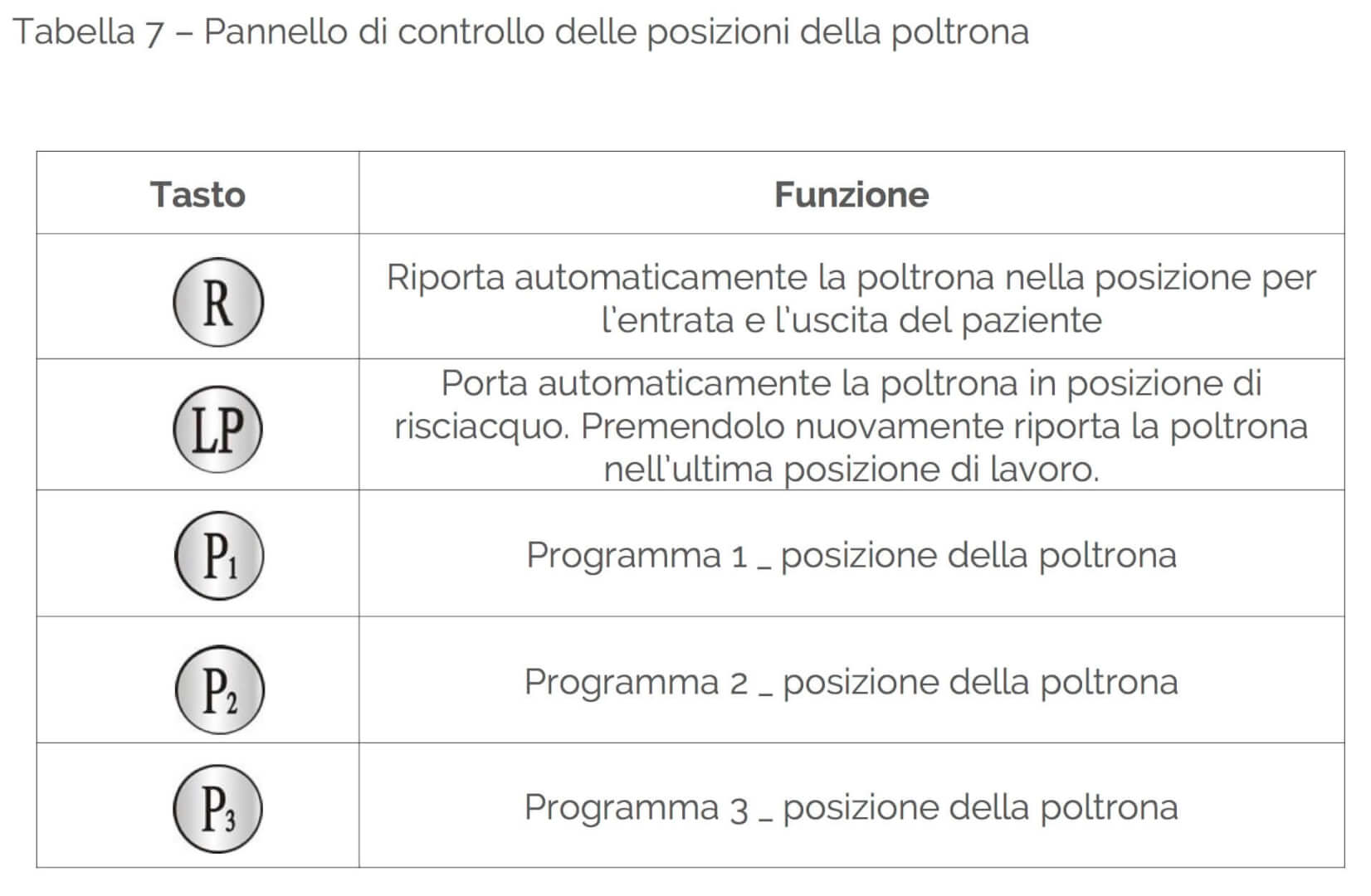Activate the P3 program button icon

coord(217,809)
